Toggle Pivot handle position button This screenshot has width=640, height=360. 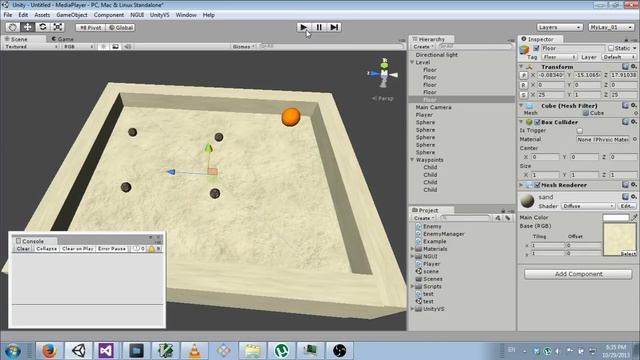click(91, 27)
